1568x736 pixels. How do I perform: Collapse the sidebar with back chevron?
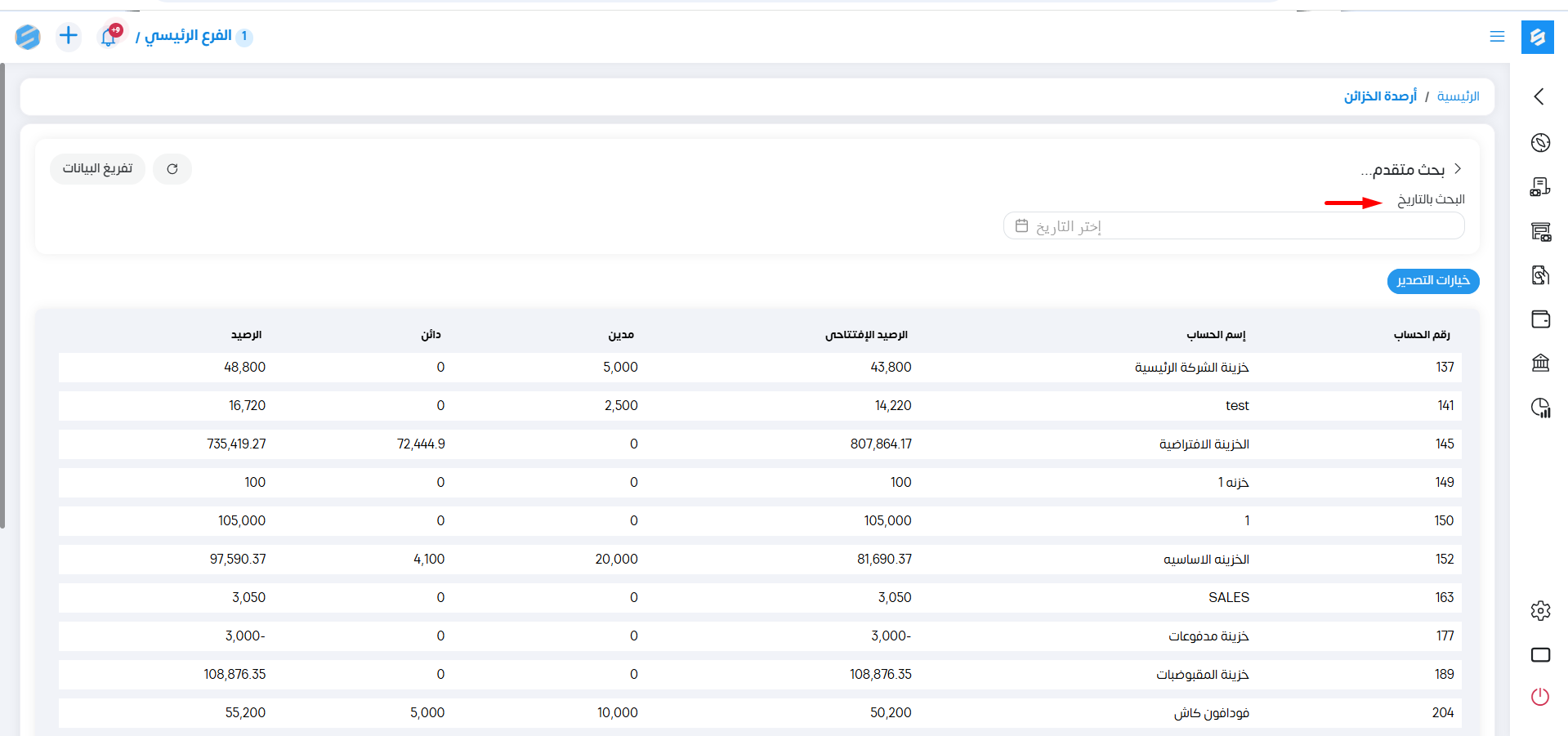[1539, 96]
